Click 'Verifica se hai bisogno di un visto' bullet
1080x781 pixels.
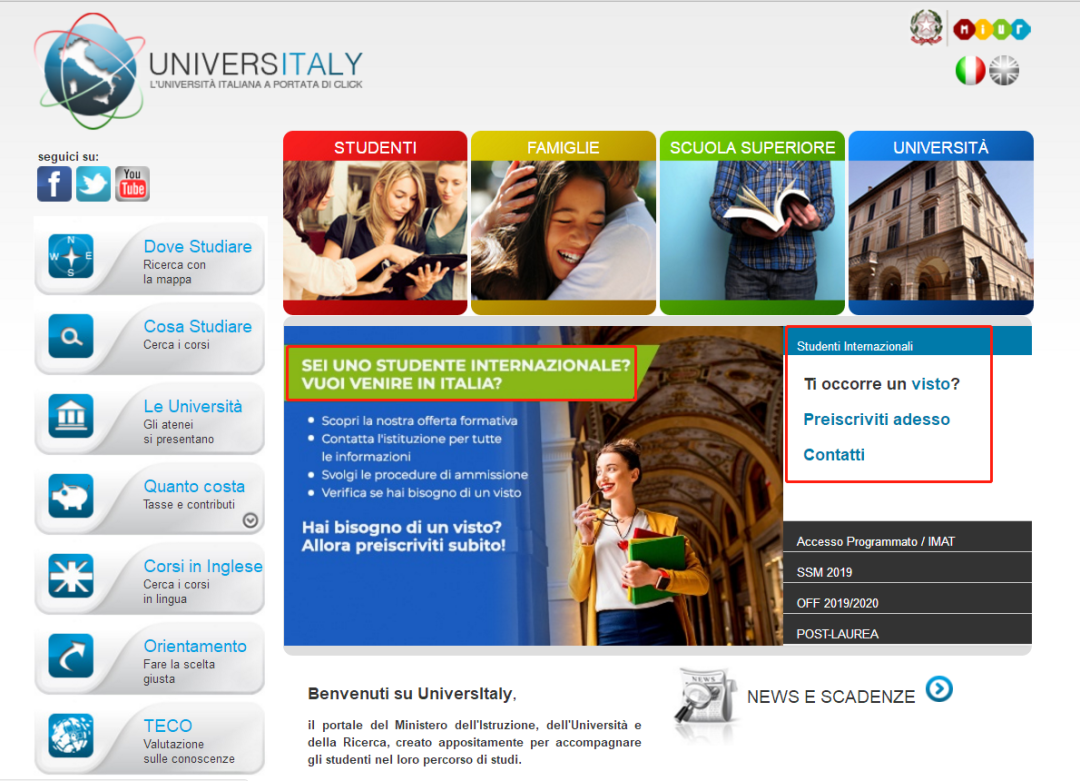coord(421,492)
